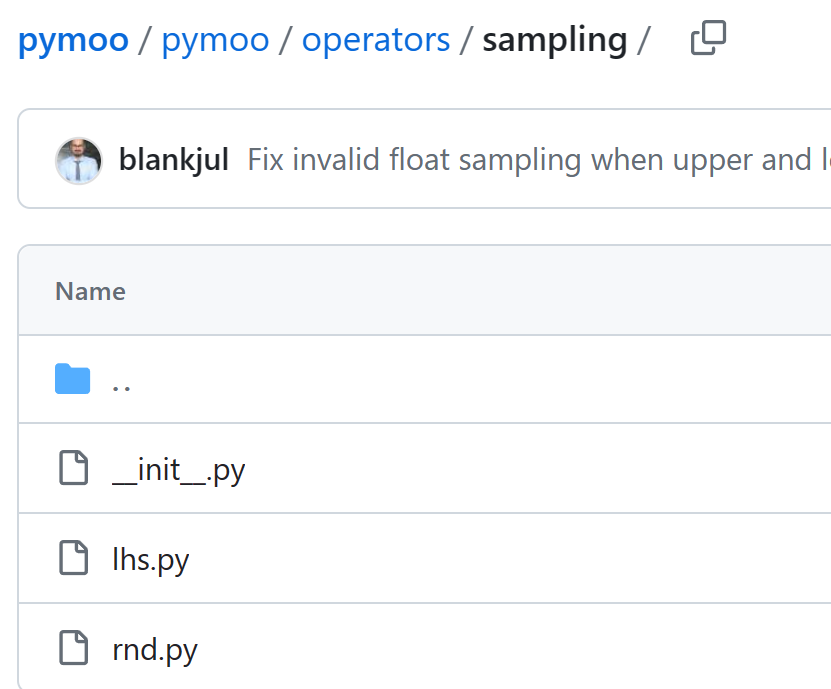Image resolution: width=831 pixels, height=689 pixels.
Task: Open the second pymoo breadcrumb directory
Action: pos(215,40)
